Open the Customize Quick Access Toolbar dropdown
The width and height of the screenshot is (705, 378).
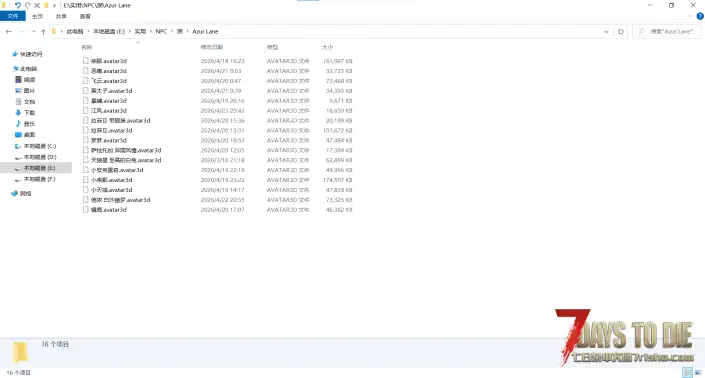54,6
